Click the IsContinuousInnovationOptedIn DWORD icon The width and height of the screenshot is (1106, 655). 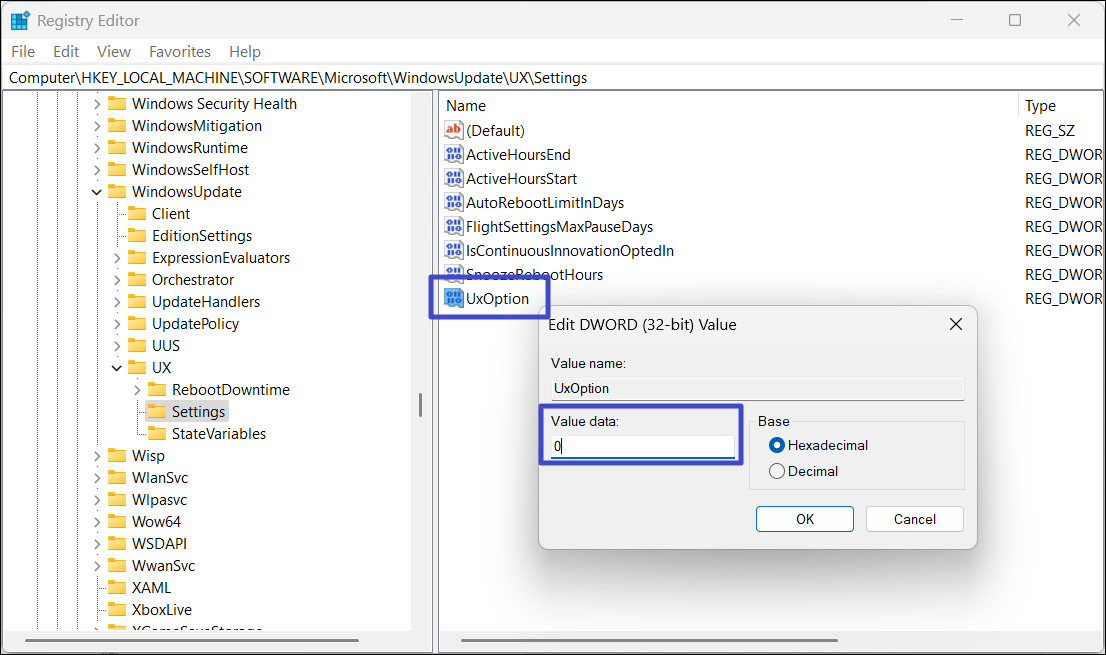click(x=454, y=250)
